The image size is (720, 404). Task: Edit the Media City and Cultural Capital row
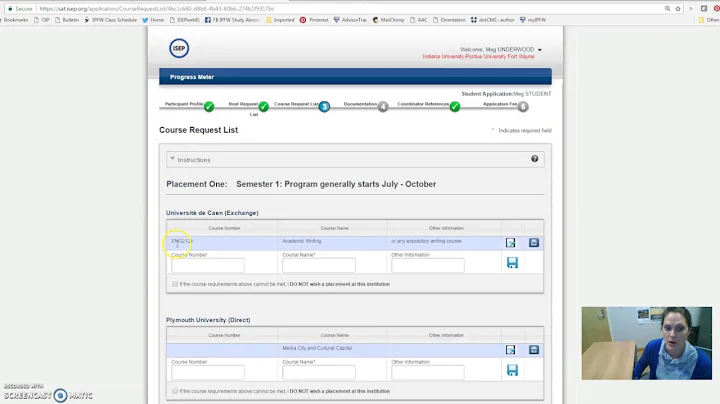510,350
